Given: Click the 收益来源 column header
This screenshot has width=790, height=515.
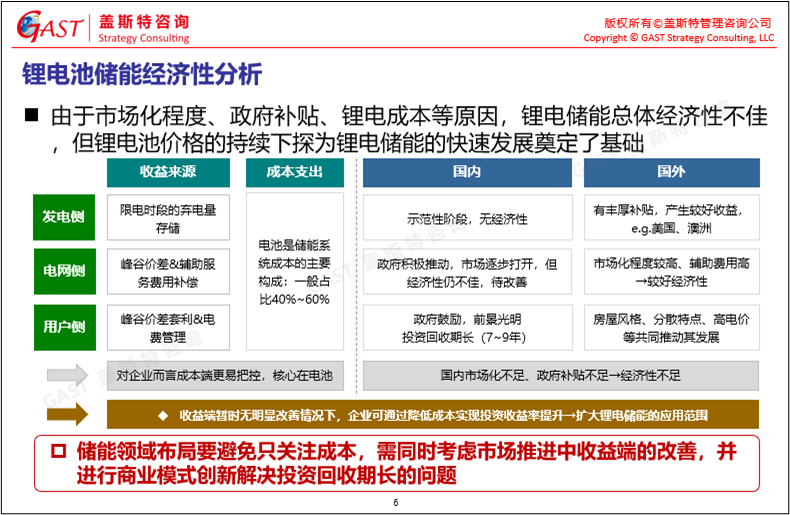Looking at the screenshot, I should coord(167,172).
